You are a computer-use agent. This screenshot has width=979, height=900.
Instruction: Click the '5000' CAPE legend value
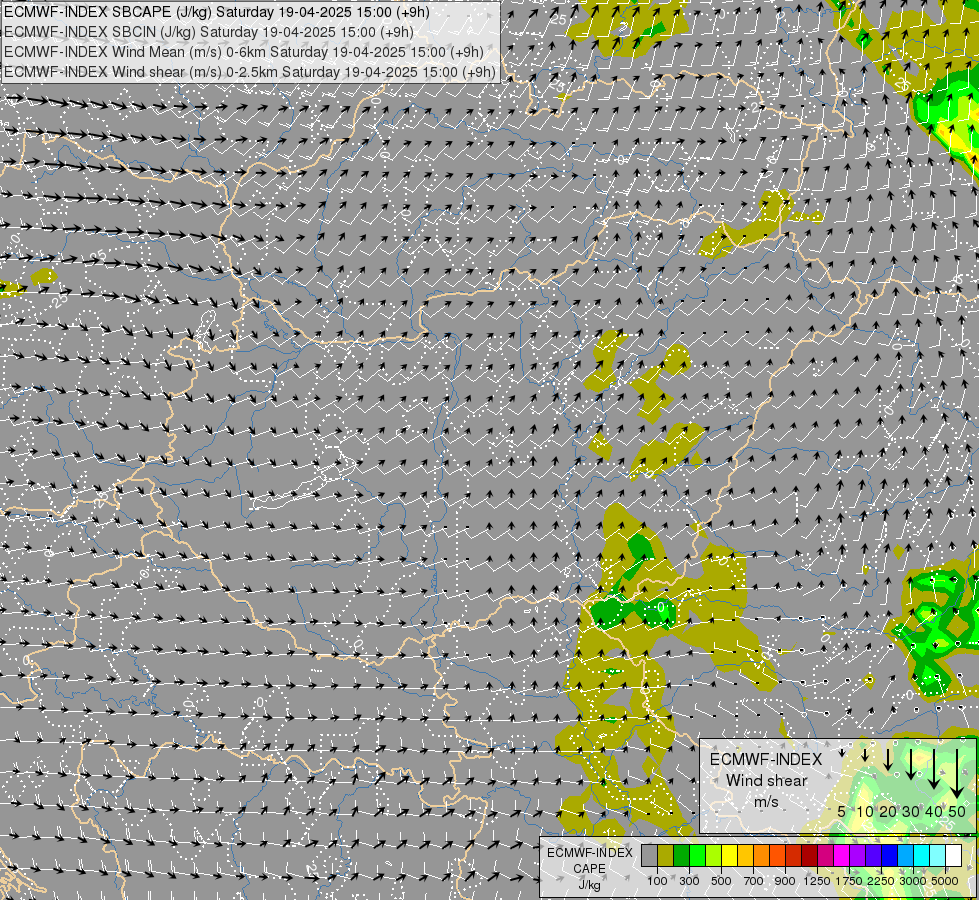pos(945,881)
